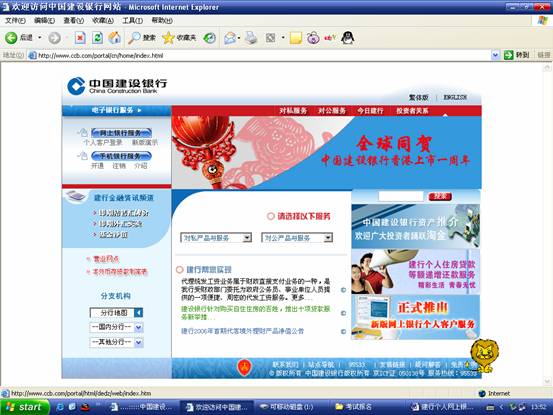Stop page loading with red X icon
This screenshot has width=553, height=415.
(x=80, y=38)
